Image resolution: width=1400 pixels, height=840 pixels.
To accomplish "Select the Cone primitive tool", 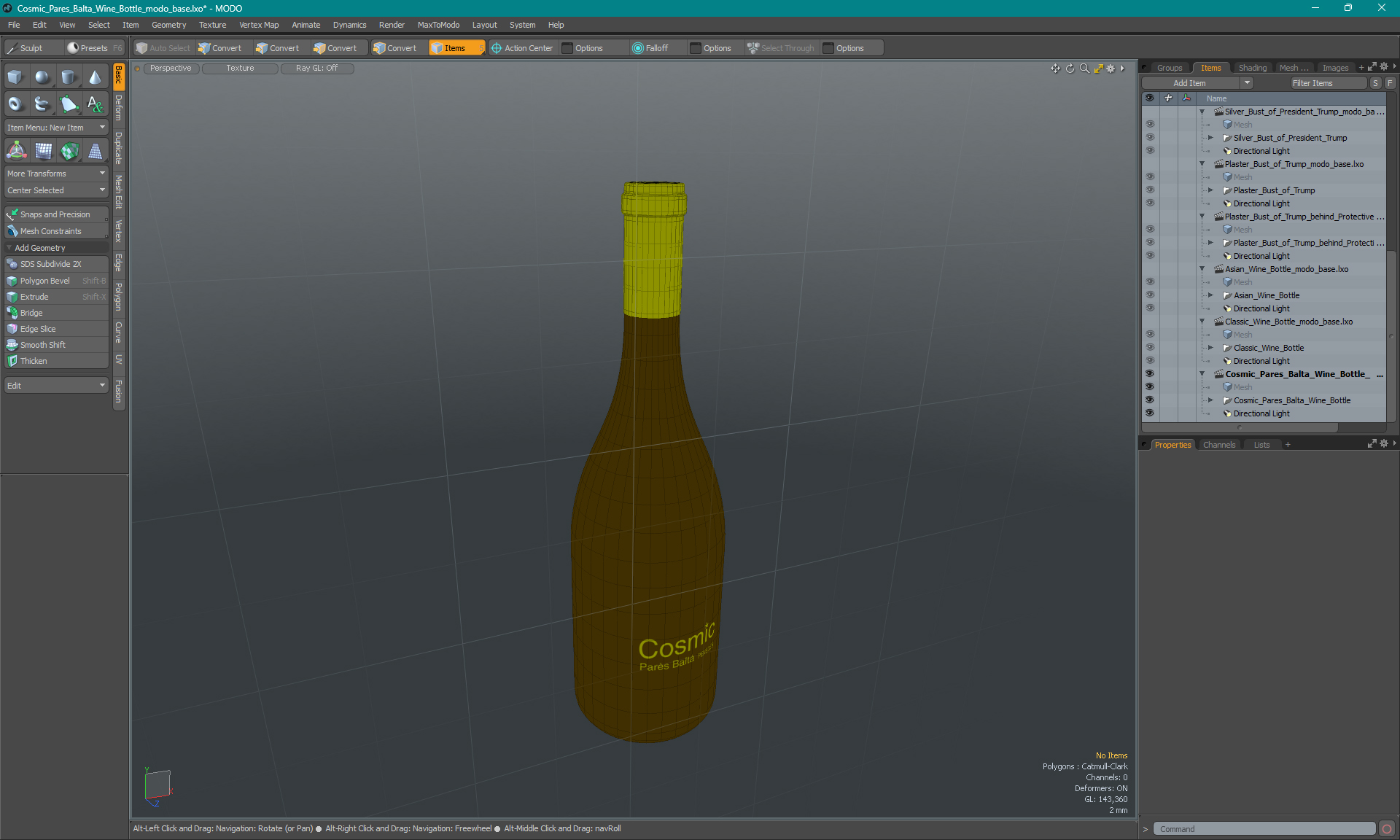I will 95,77.
